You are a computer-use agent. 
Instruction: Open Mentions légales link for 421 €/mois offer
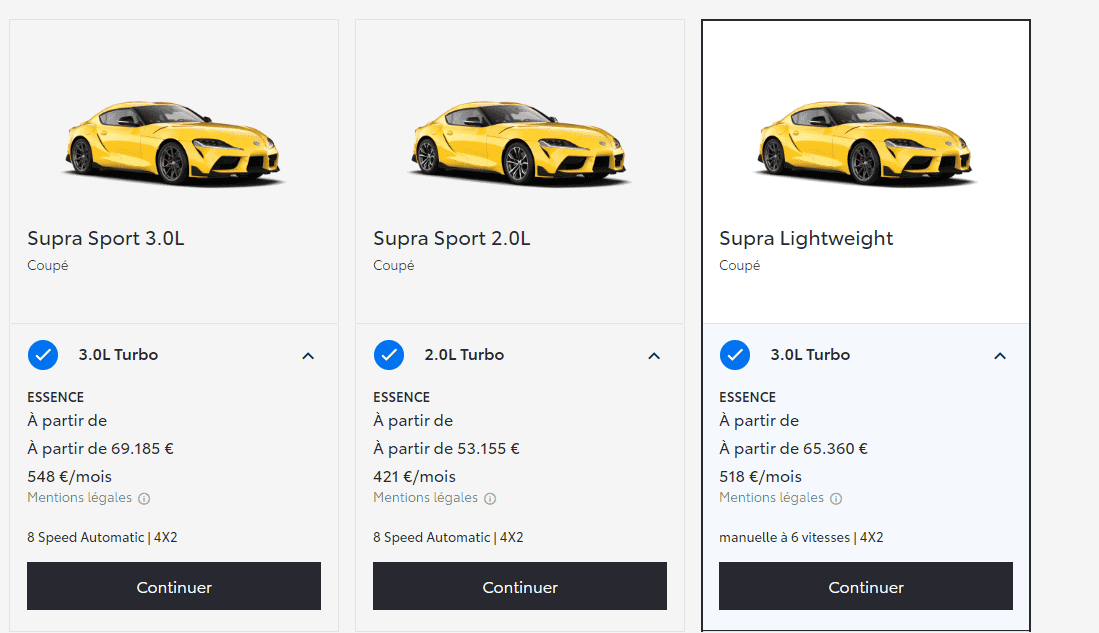425,498
